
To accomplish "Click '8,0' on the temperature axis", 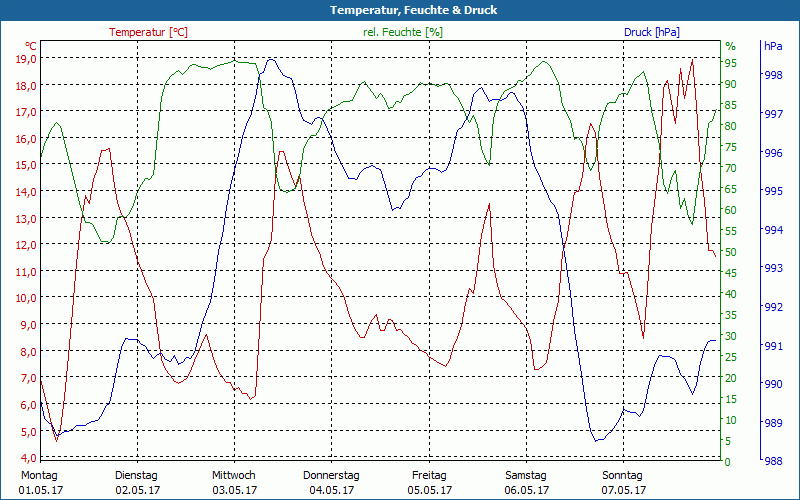I will coord(29,352).
